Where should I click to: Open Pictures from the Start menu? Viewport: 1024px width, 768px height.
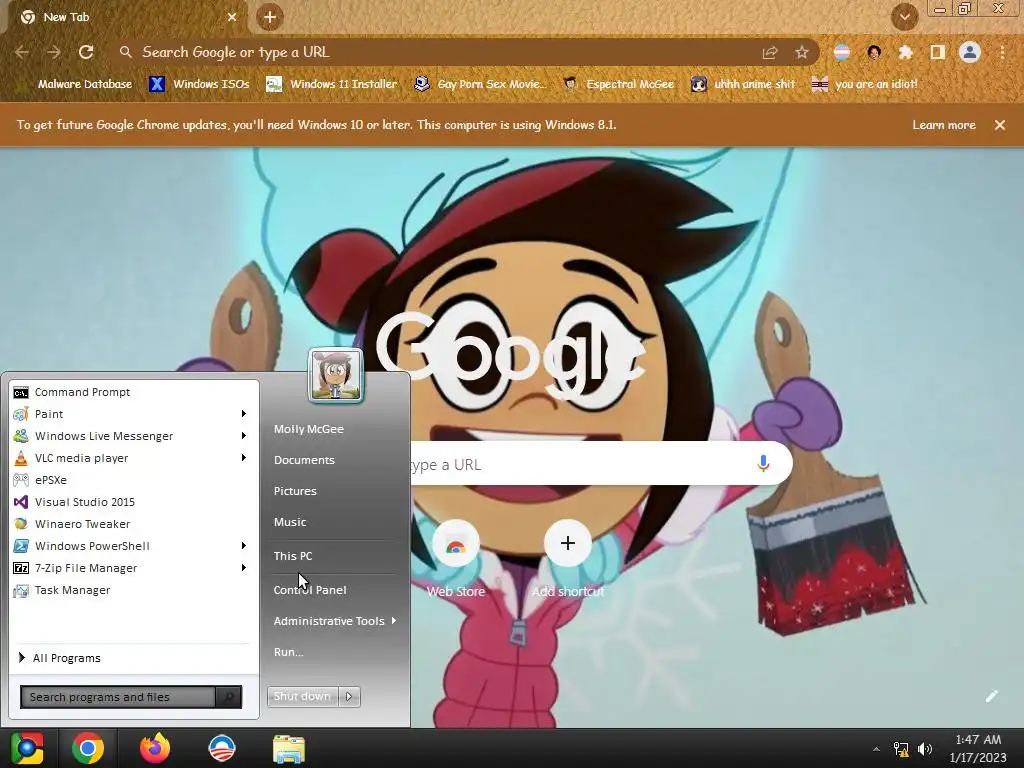click(x=295, y=491)
